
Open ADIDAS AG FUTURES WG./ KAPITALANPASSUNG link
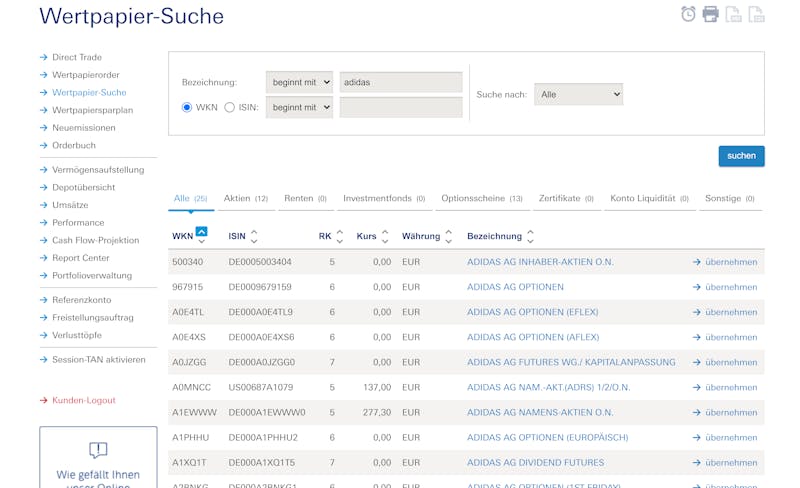point(571,362)
